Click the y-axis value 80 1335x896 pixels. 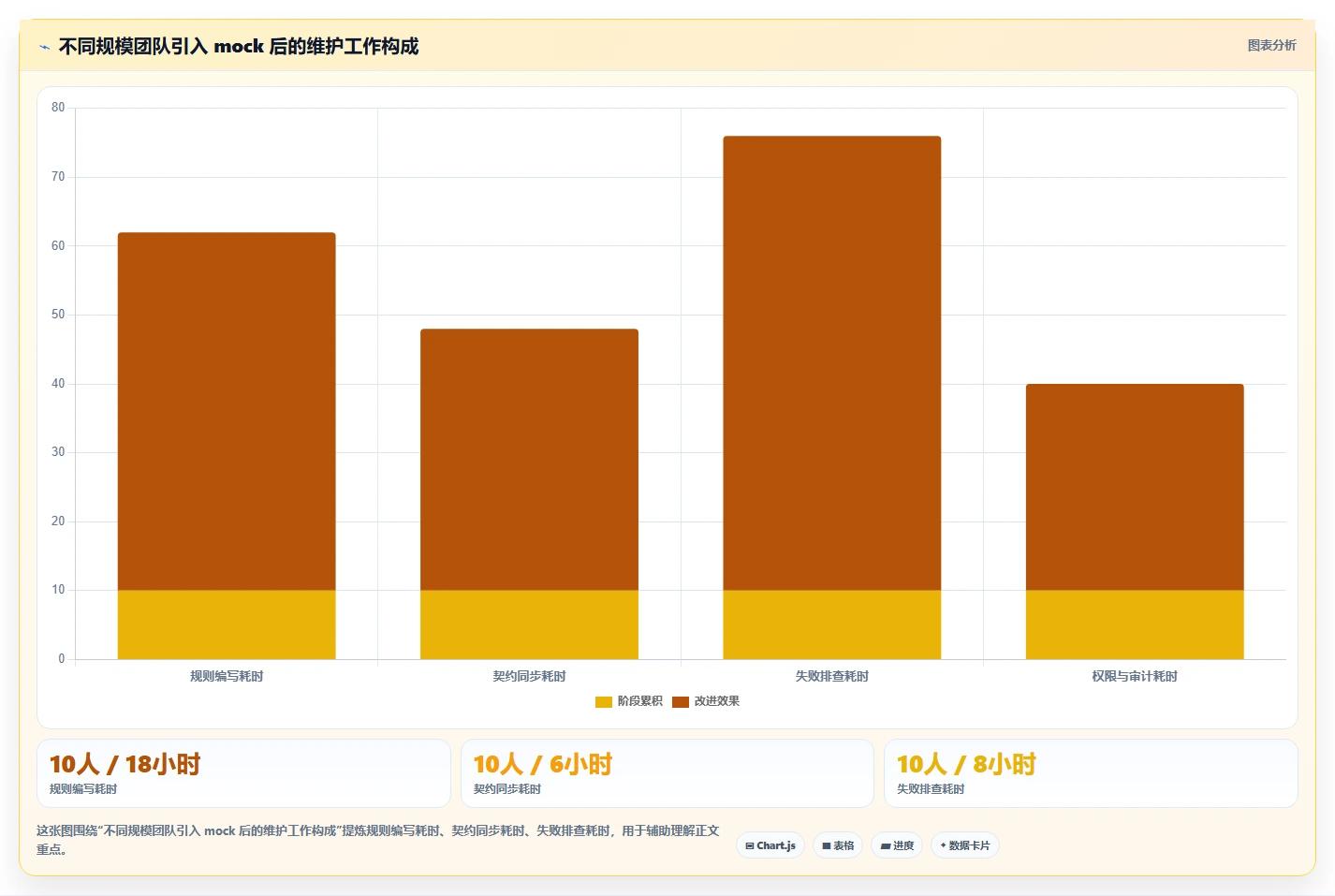point(58,108)
